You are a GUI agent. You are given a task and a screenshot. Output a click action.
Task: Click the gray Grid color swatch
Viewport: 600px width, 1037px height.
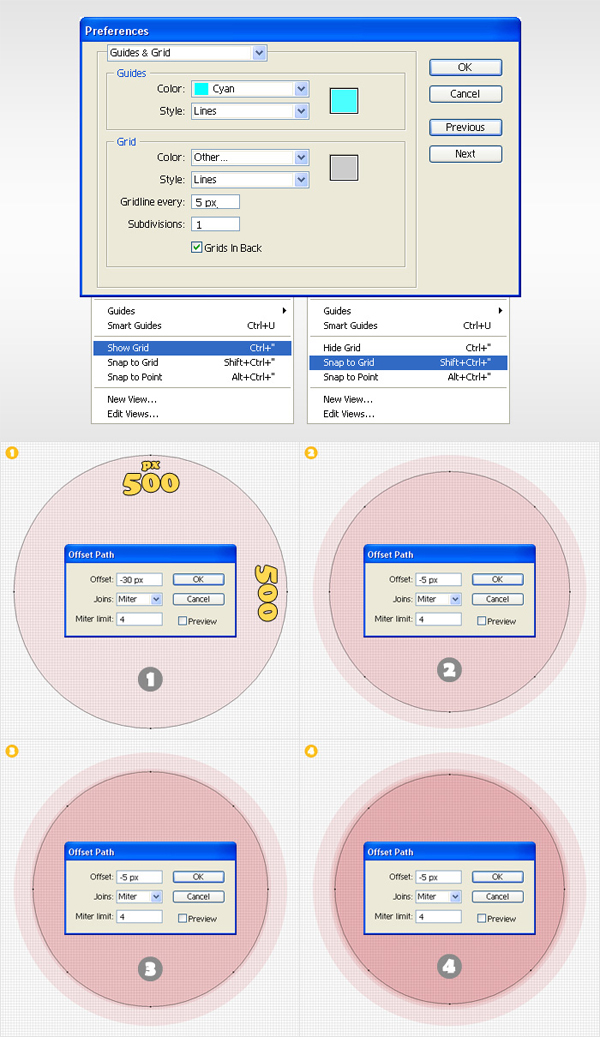[344, 168]
